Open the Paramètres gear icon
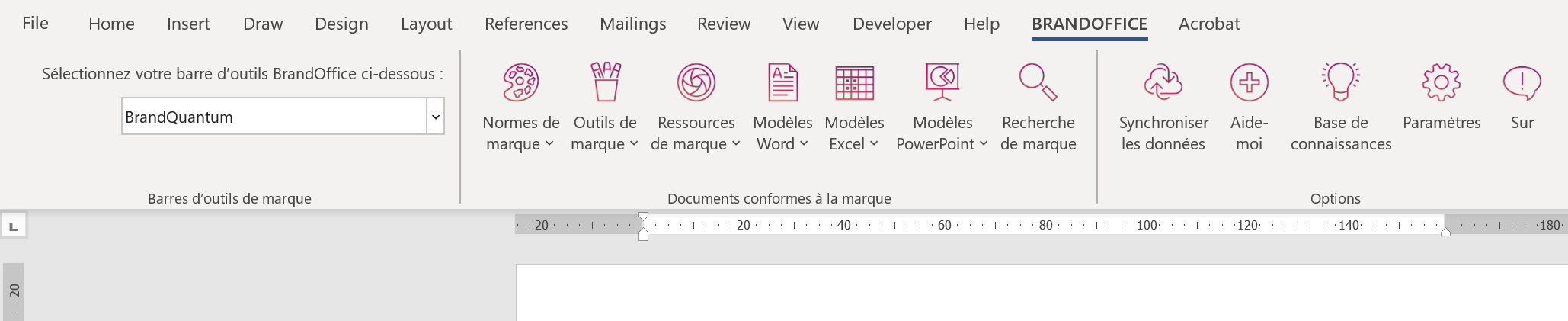Viewport: 1568px width, 321px height. click(1441, 82)
